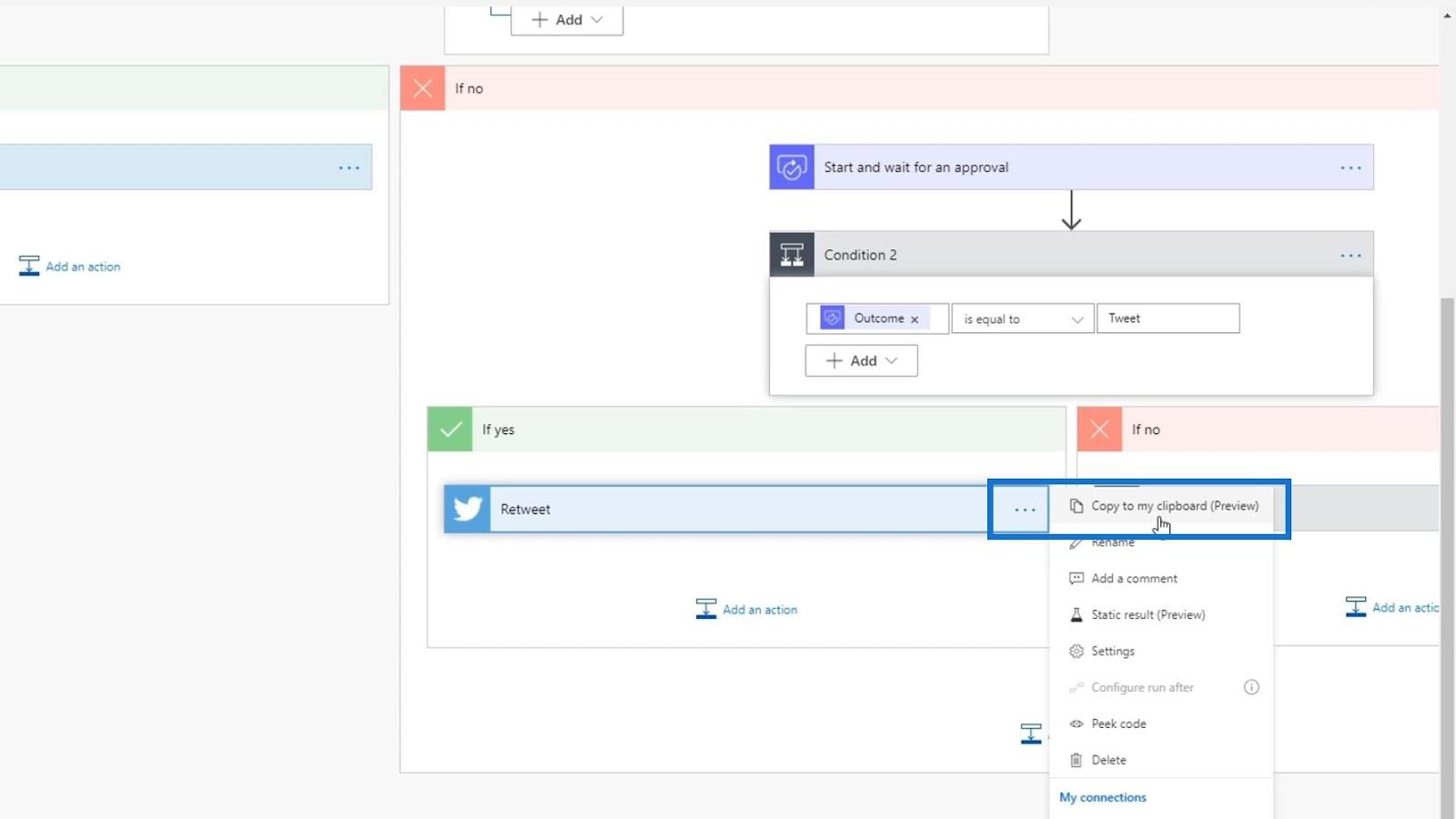Click Add an action icon in left branch
The width and height of the screenshot is (1456, 819).
pos(29,266)
